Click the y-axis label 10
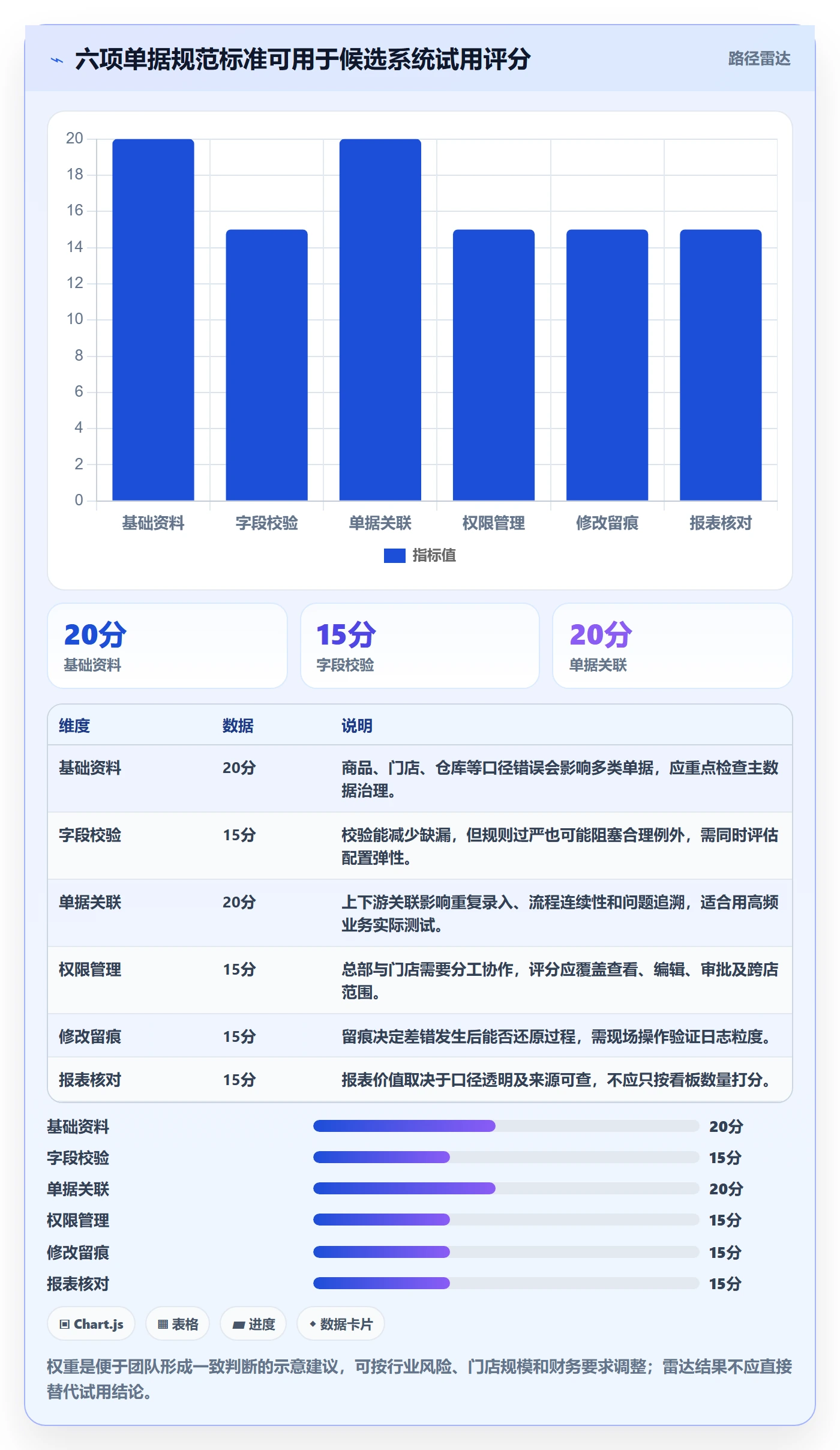This screenshot has width=840, height=1450. click(x=74, y=319)
